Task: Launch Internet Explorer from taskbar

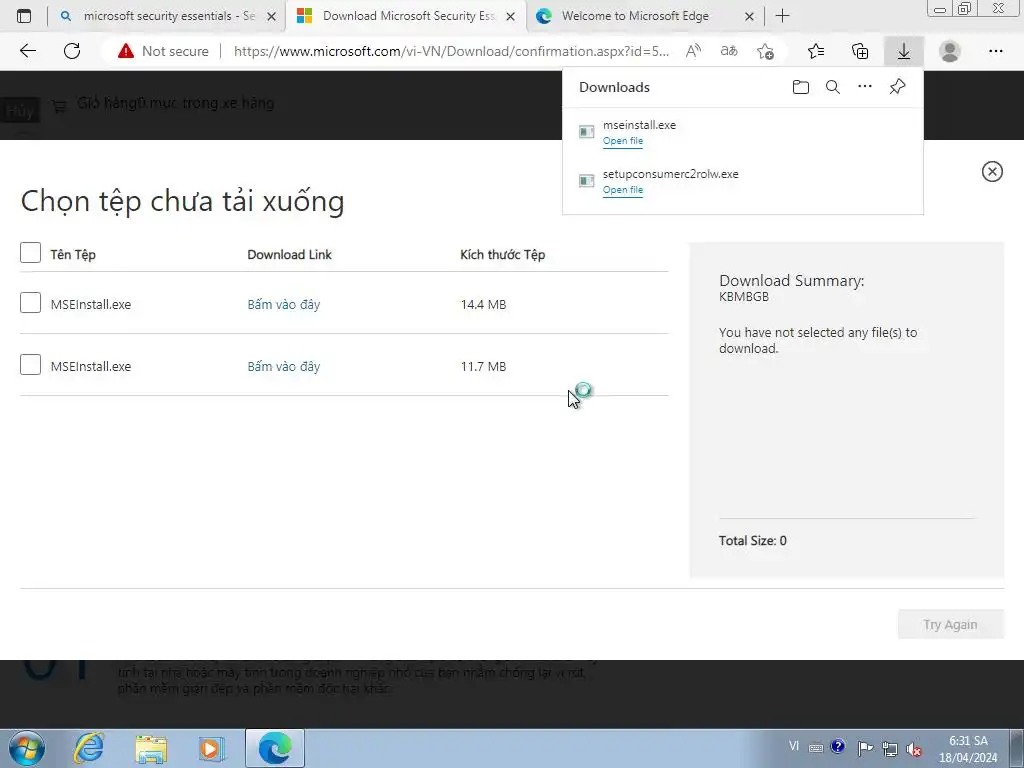Action: 88,748
